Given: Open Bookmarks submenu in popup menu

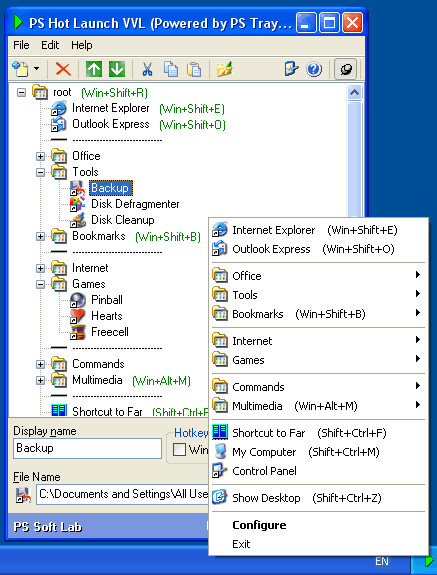Looking at the screenshot, I should click(x=318, y=314).
